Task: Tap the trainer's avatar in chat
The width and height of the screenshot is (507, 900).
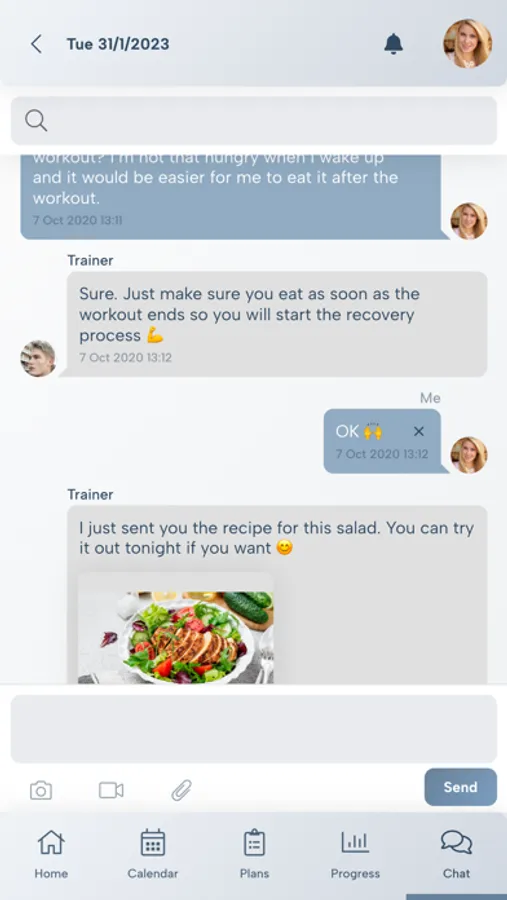Action: pyautogui.click(x=38, y=358)
